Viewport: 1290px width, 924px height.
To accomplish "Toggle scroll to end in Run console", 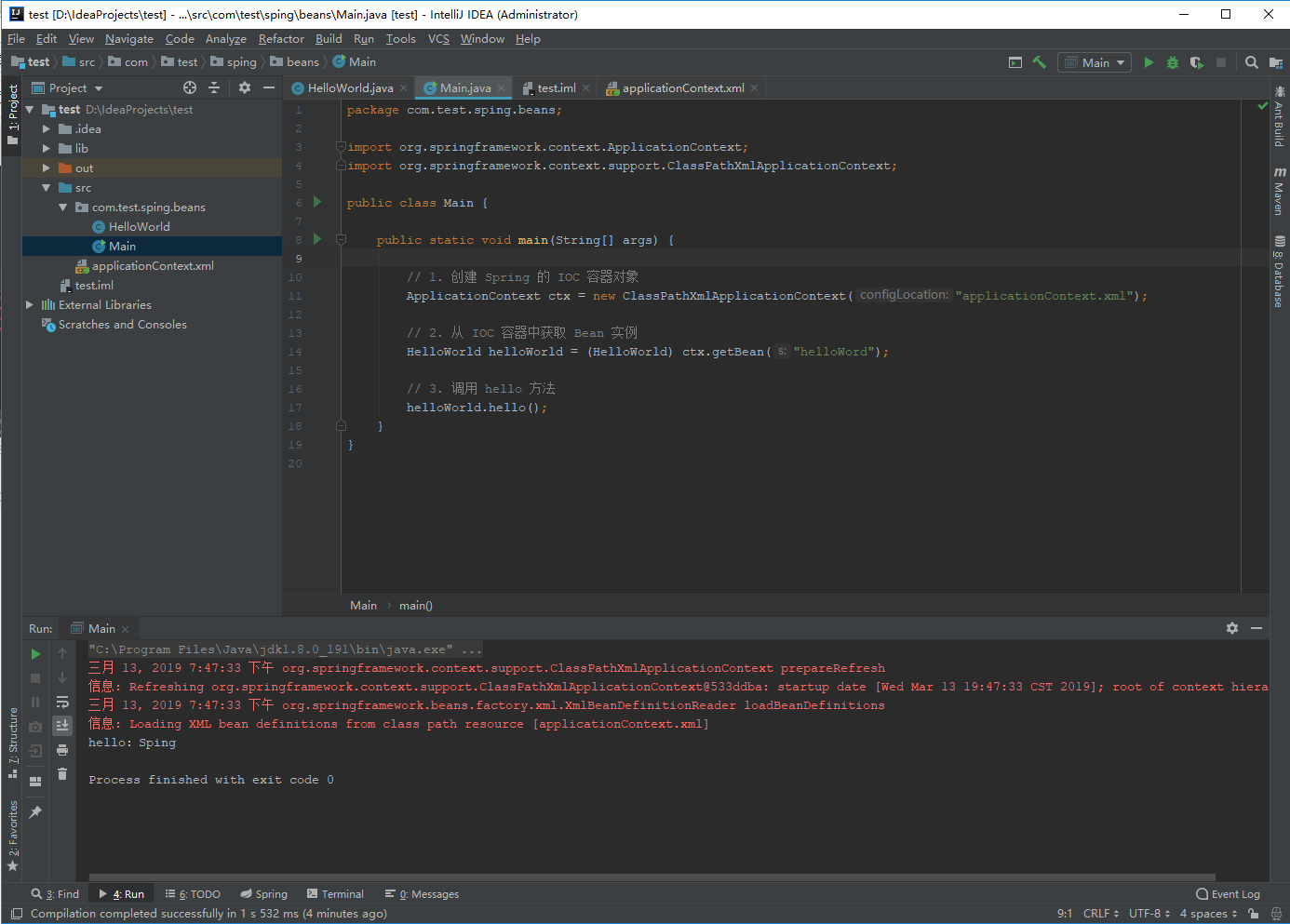I will (62, 726).
